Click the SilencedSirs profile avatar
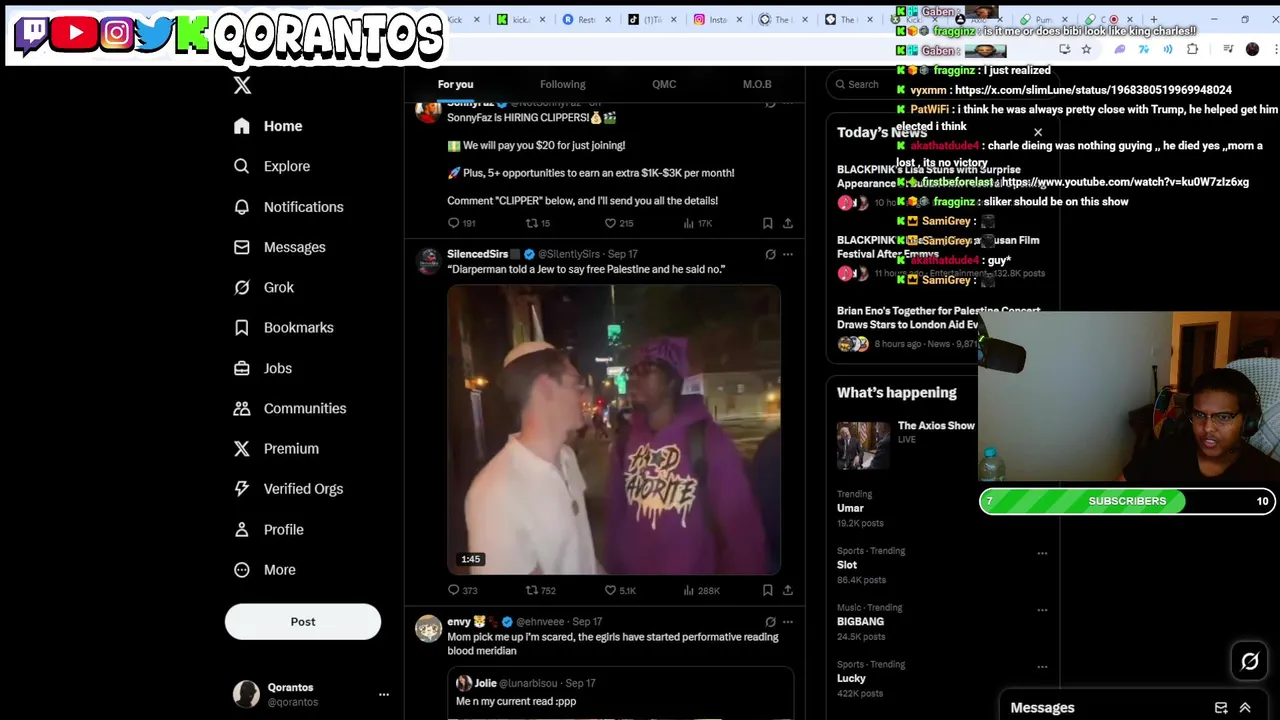The width and height of the screenshot is (1280, 720). [428, 262]
